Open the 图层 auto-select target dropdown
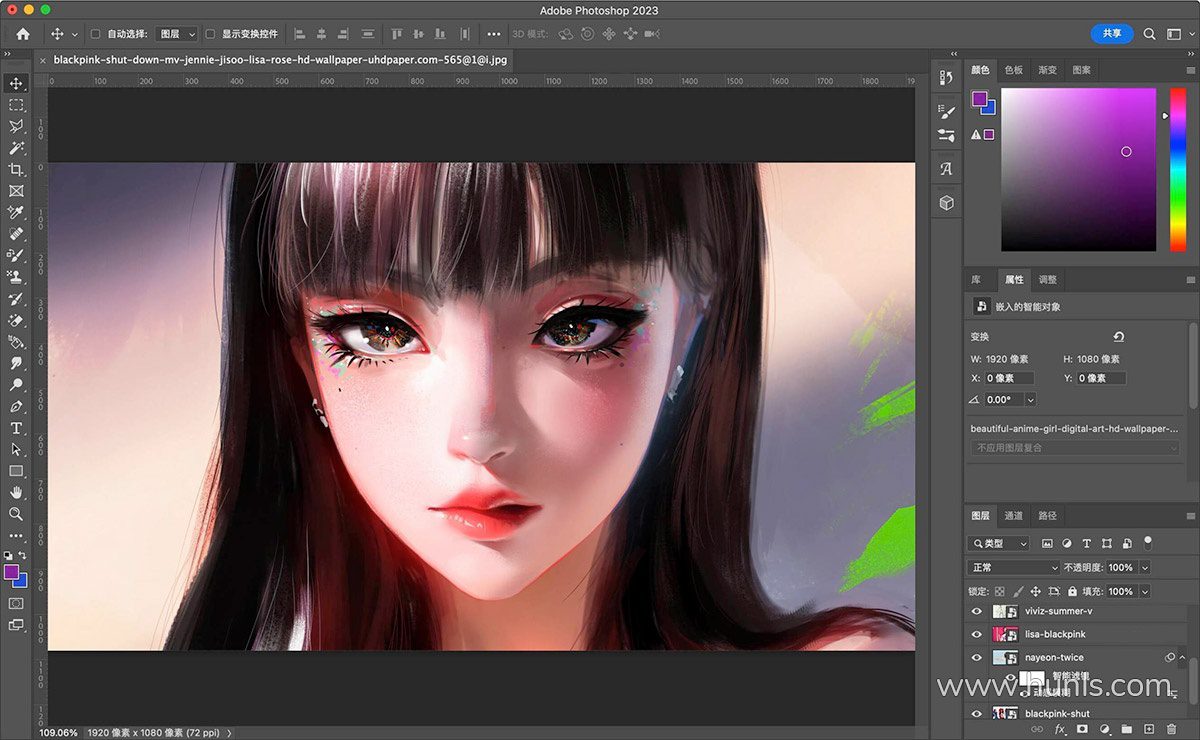1200x740 pixels. coord(178,34)
